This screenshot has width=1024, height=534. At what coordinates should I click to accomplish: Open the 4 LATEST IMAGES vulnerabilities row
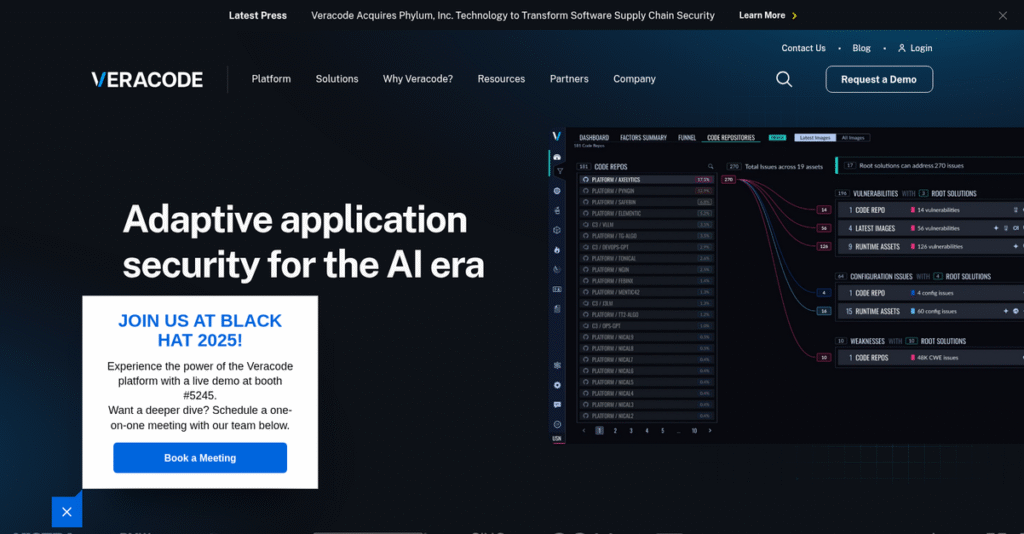click(x=931, y=228)
